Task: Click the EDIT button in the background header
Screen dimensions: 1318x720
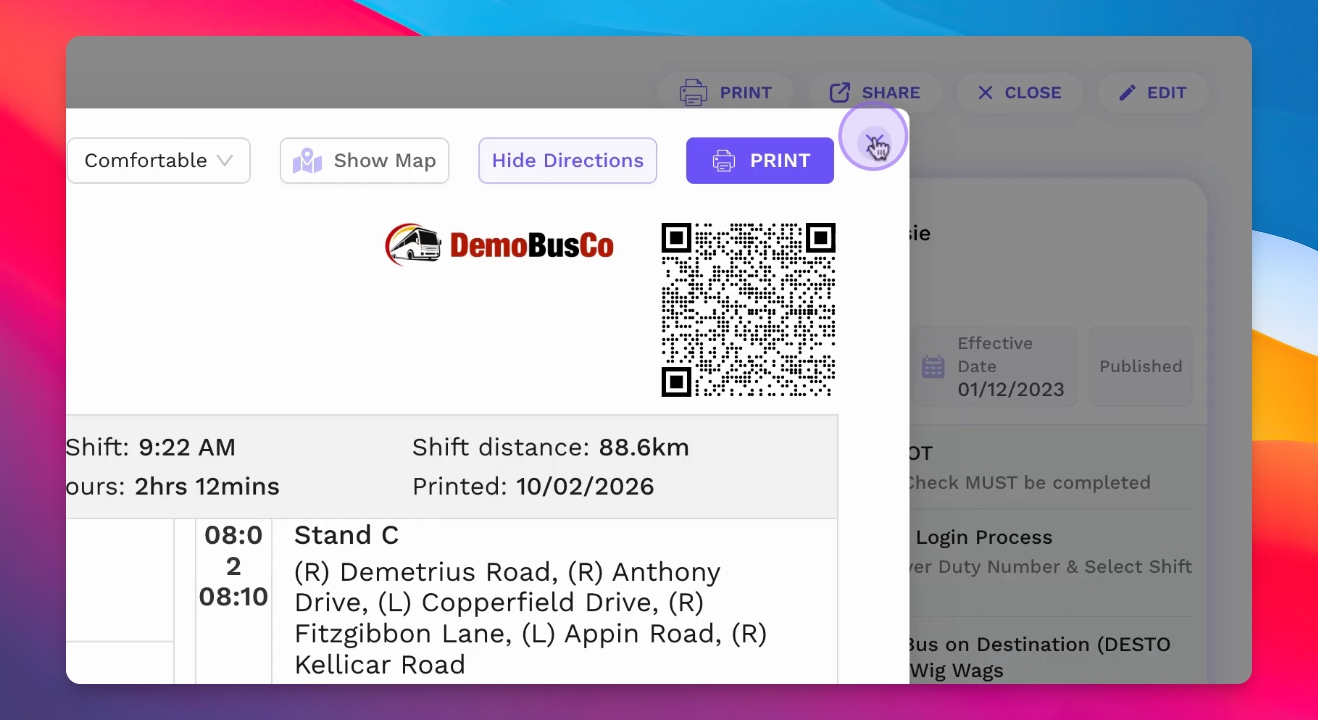Action: coord(1152,92)
